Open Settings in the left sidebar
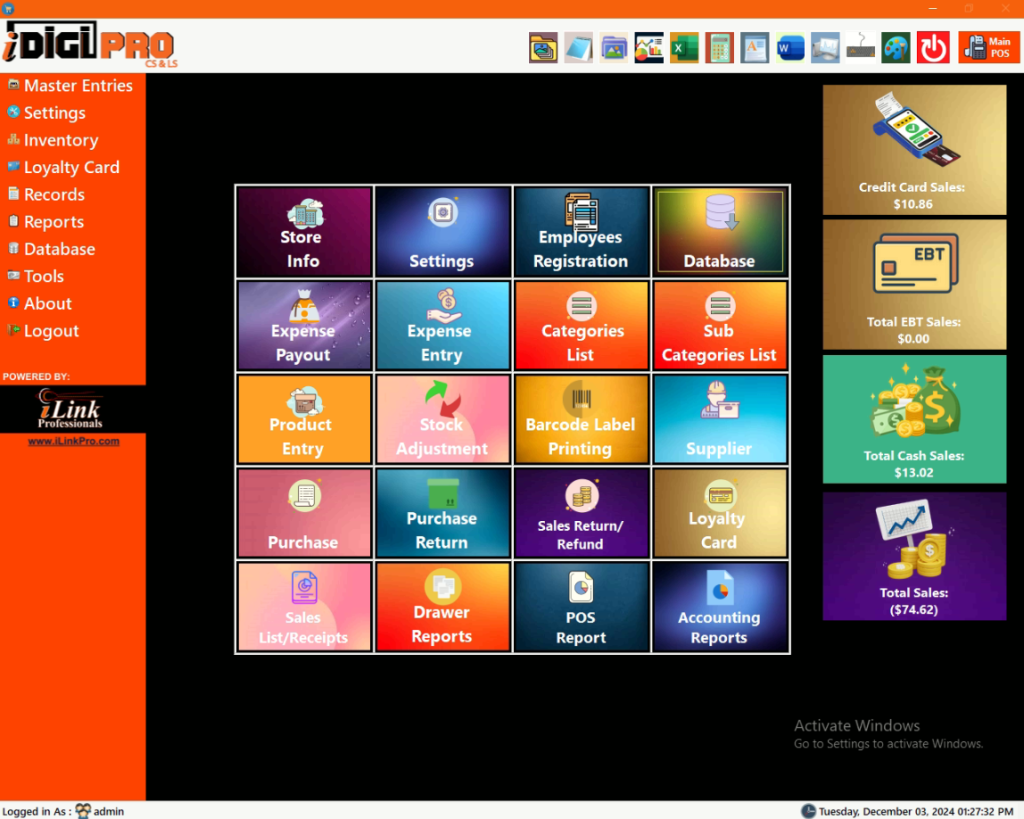Viewport: 1024px width, 819px height. point(46,113)
